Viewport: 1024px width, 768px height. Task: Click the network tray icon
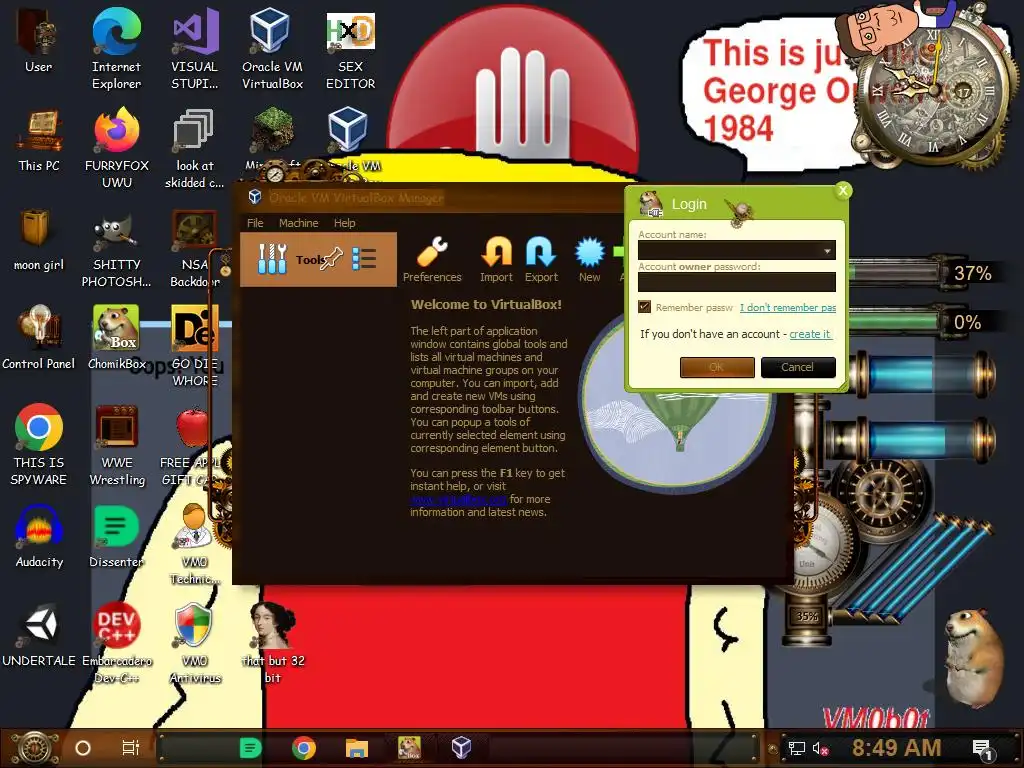pyautogui.click(x=796, y=748)
